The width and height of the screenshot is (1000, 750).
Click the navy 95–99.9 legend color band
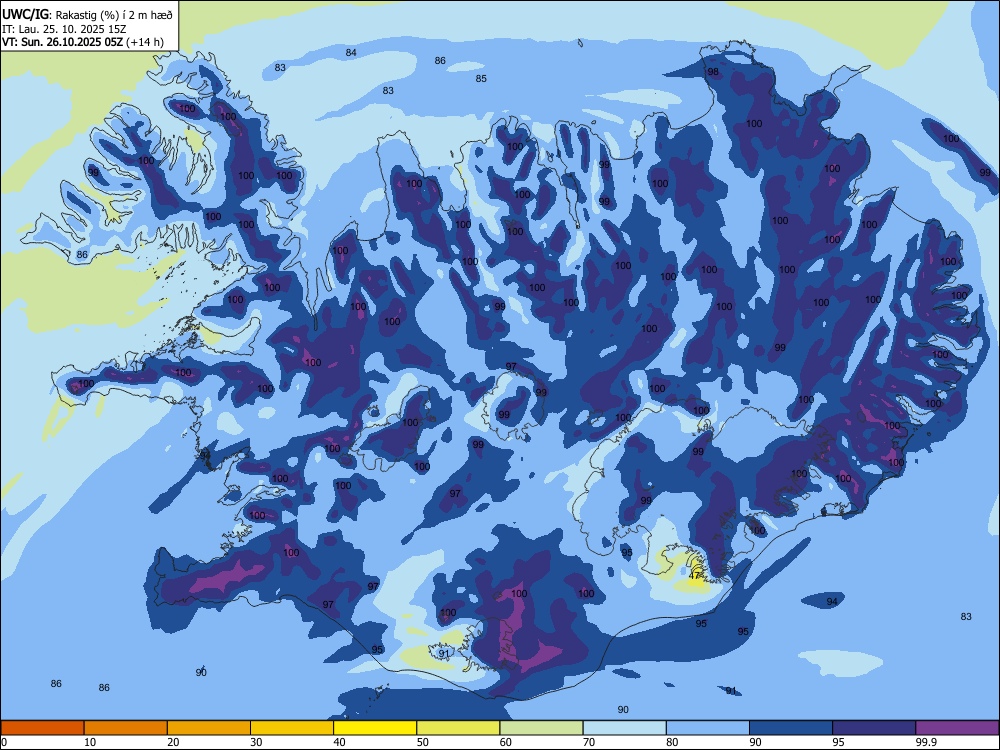tap(874, 728)
